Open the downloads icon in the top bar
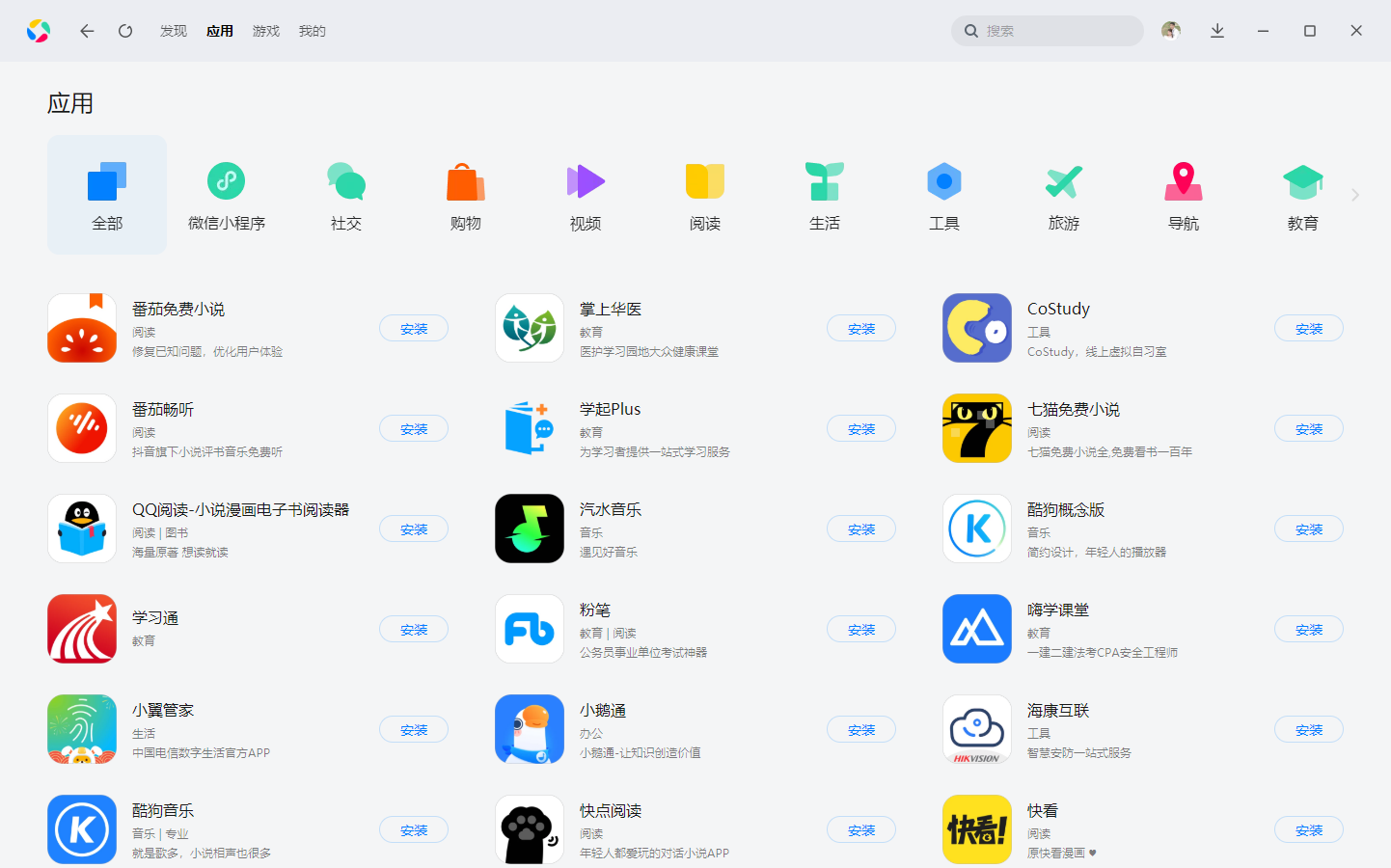This screenshot has height=868, width=1391. point(1217,31)
